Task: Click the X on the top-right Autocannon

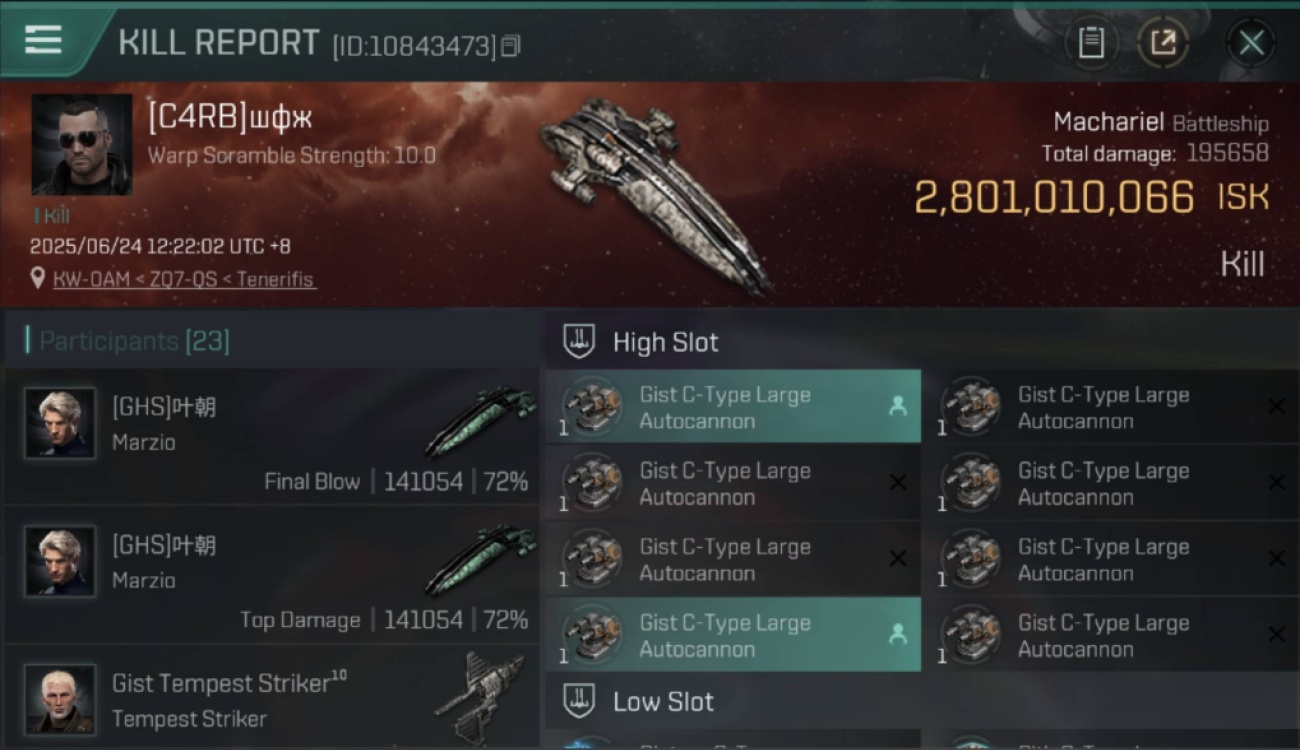Action: coord(1276,406)
